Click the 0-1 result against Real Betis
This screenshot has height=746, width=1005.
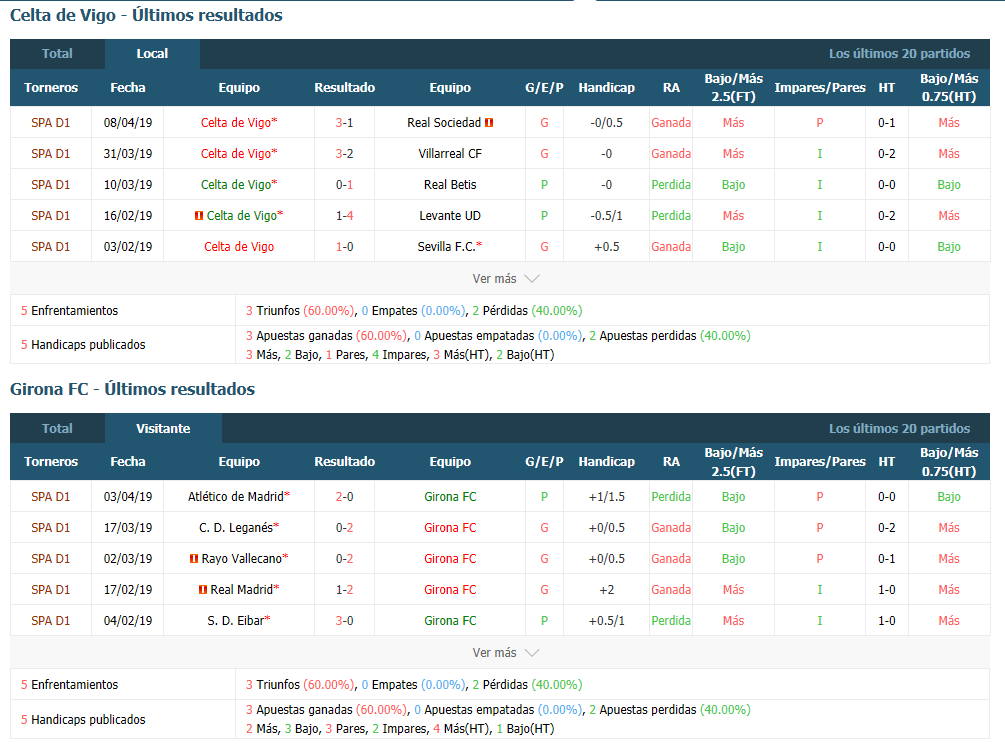pyautogui.click(x=344, y=185)
